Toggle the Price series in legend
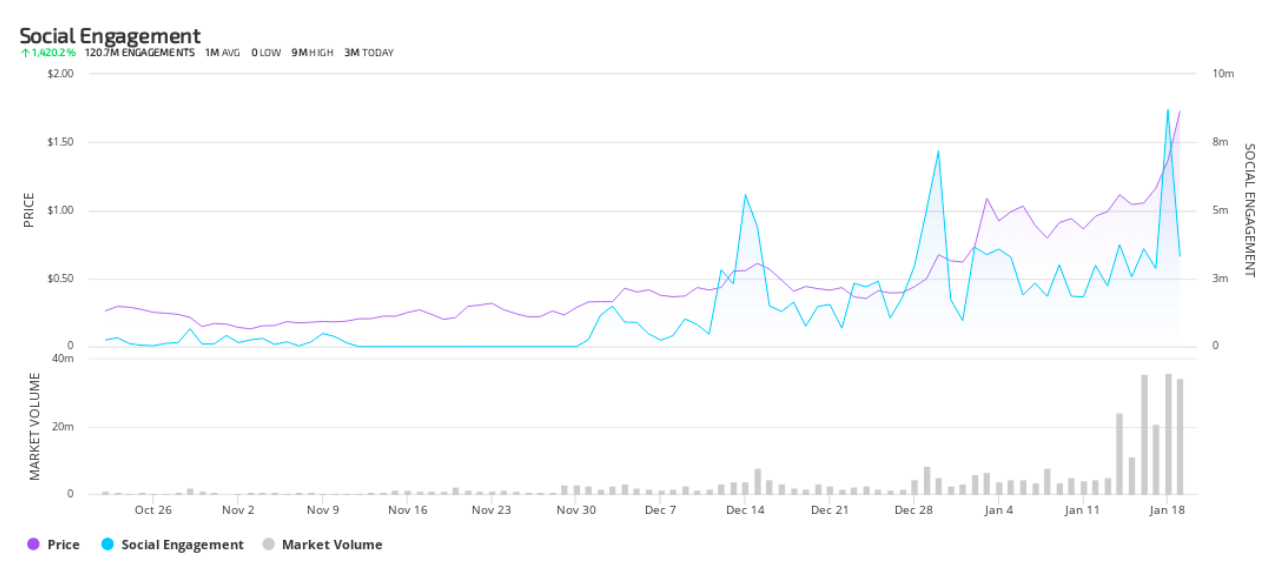The width and height of the screenshot is (1270, 563). tap(54, 545)
